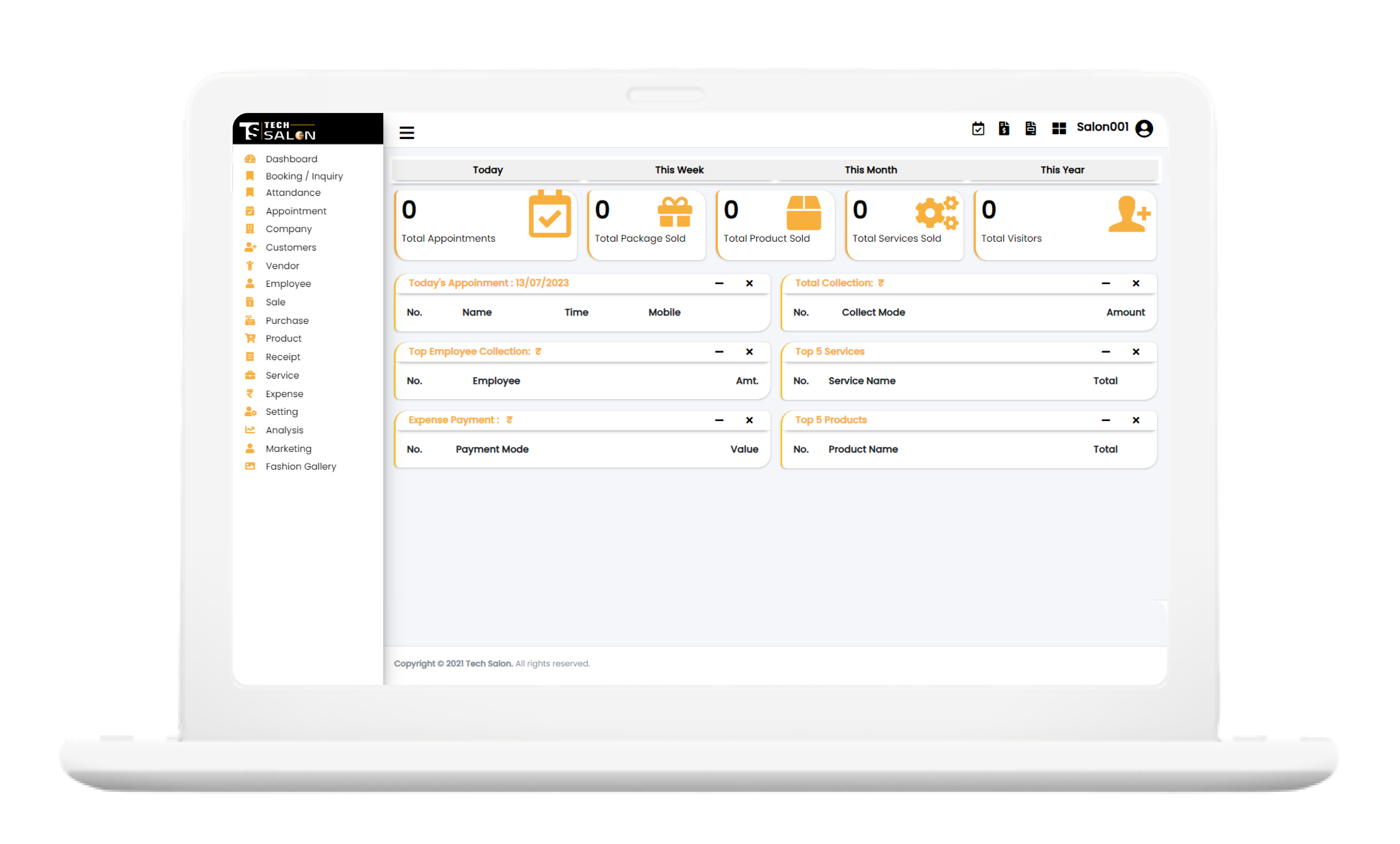Open Dashboard in the sidebar menu
1400x844 pixels.
291,159
